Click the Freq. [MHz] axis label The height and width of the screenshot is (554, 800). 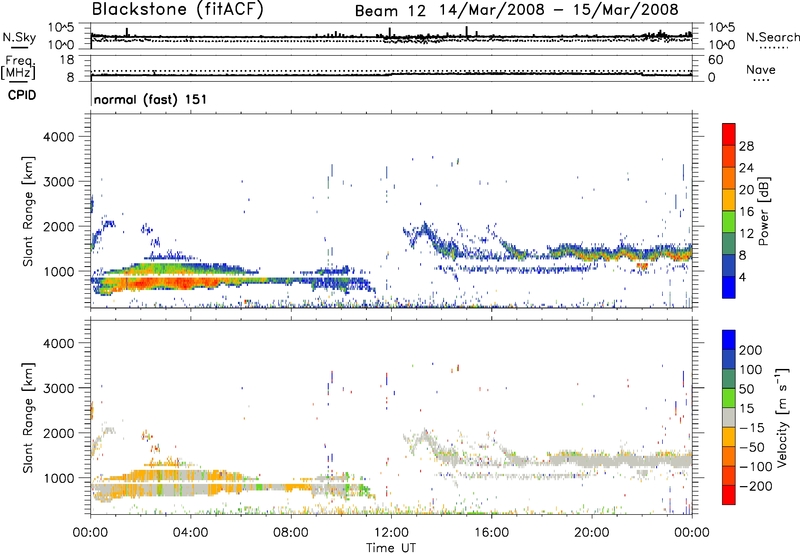19,67
